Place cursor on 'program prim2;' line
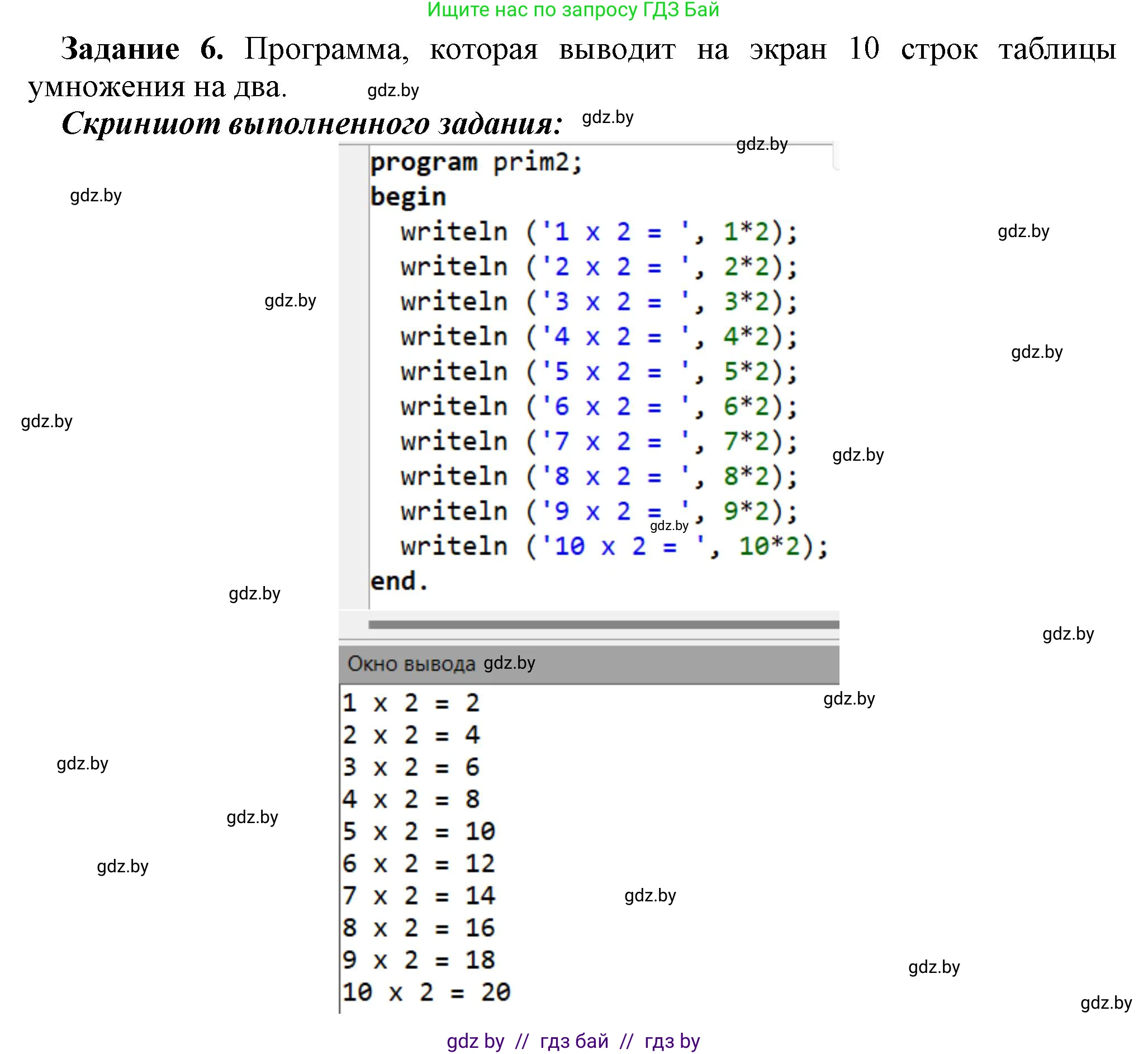Image resolution: width=1148 pixels, height=1054 pixels. coord(476,163)
